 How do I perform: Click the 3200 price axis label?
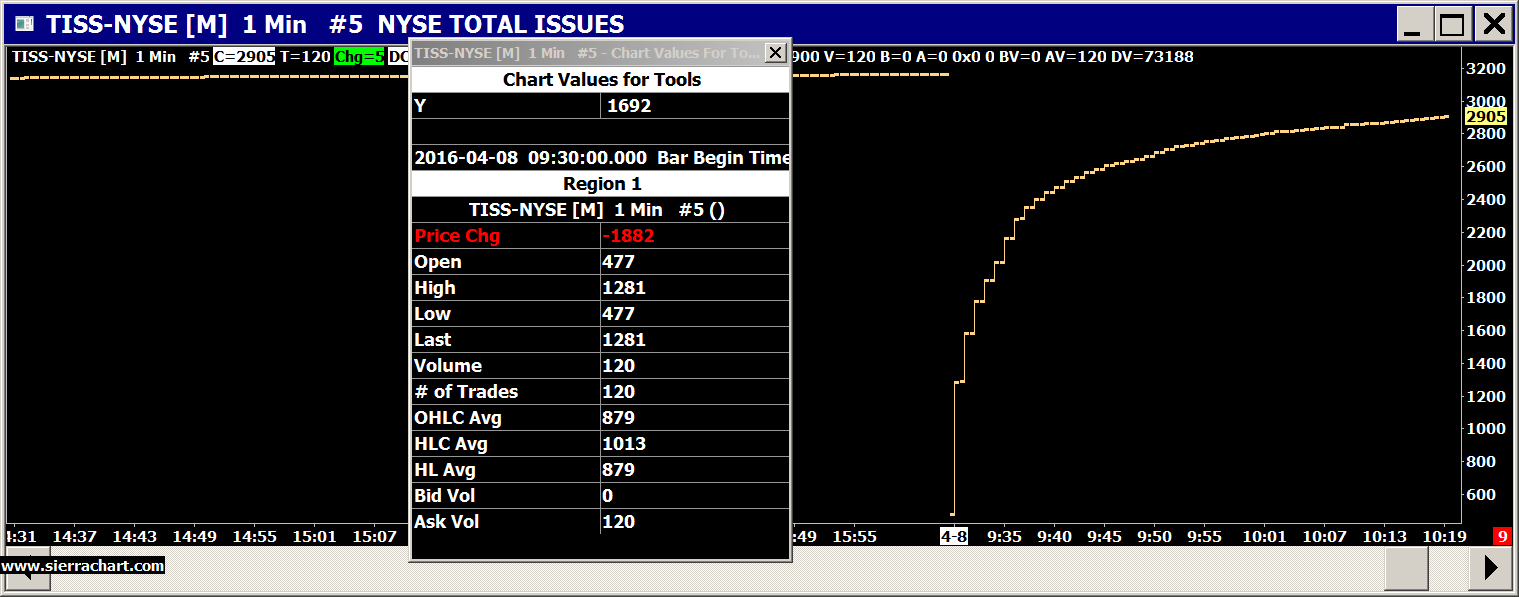point(1485,69)
